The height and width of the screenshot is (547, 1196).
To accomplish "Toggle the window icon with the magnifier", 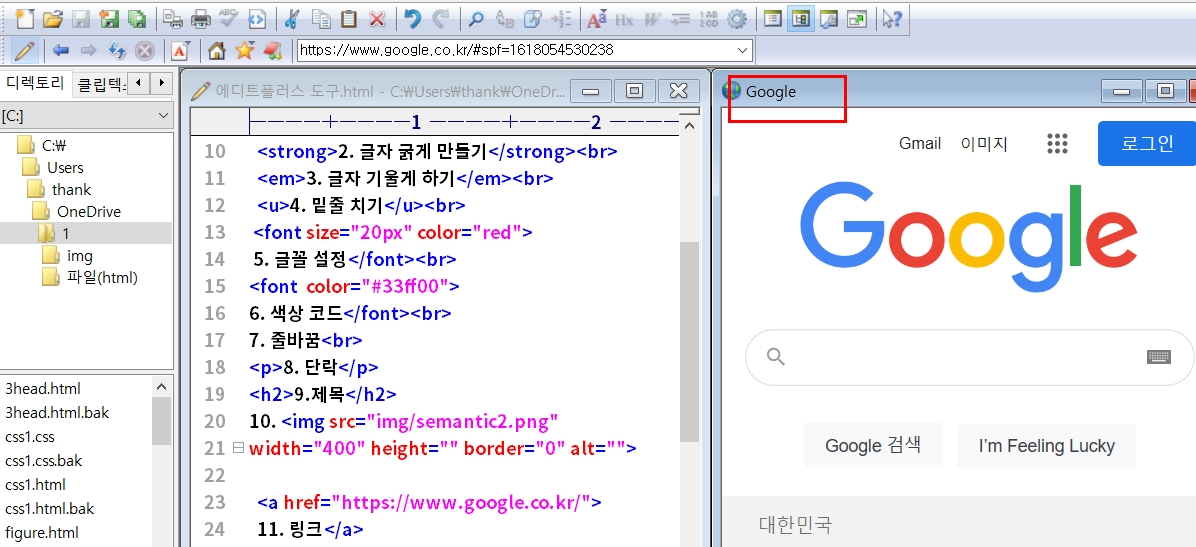I will pos(828,19).
